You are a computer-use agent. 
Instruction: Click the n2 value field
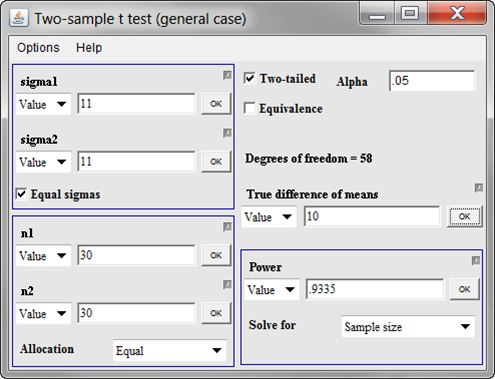pyautogui.click(x=136, y=313)
